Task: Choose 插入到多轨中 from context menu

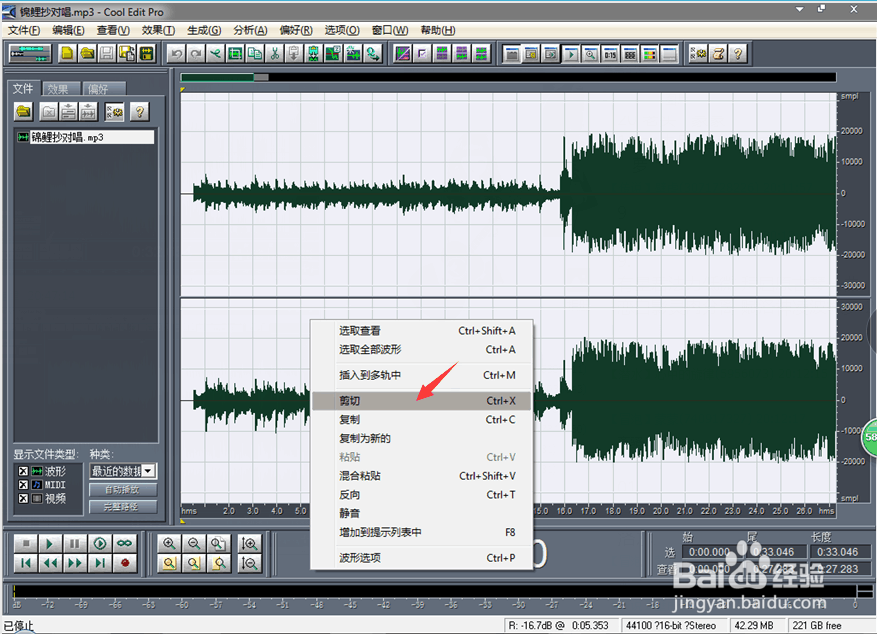Action: click(422, 375)
